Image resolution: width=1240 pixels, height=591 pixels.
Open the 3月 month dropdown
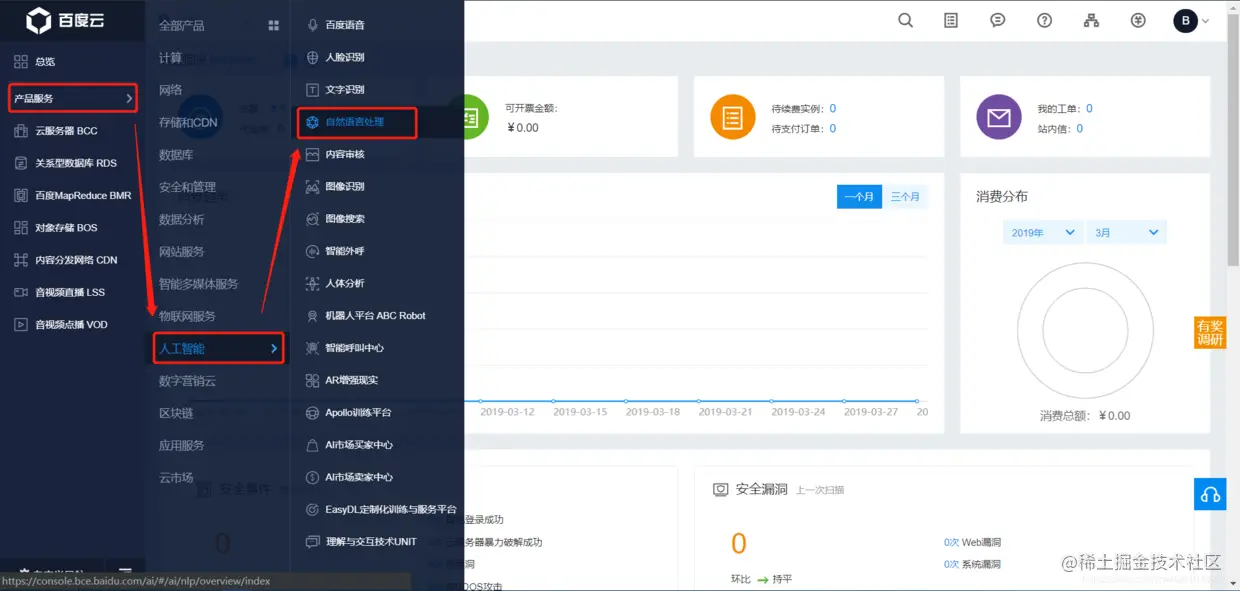tap(1126, 232)
